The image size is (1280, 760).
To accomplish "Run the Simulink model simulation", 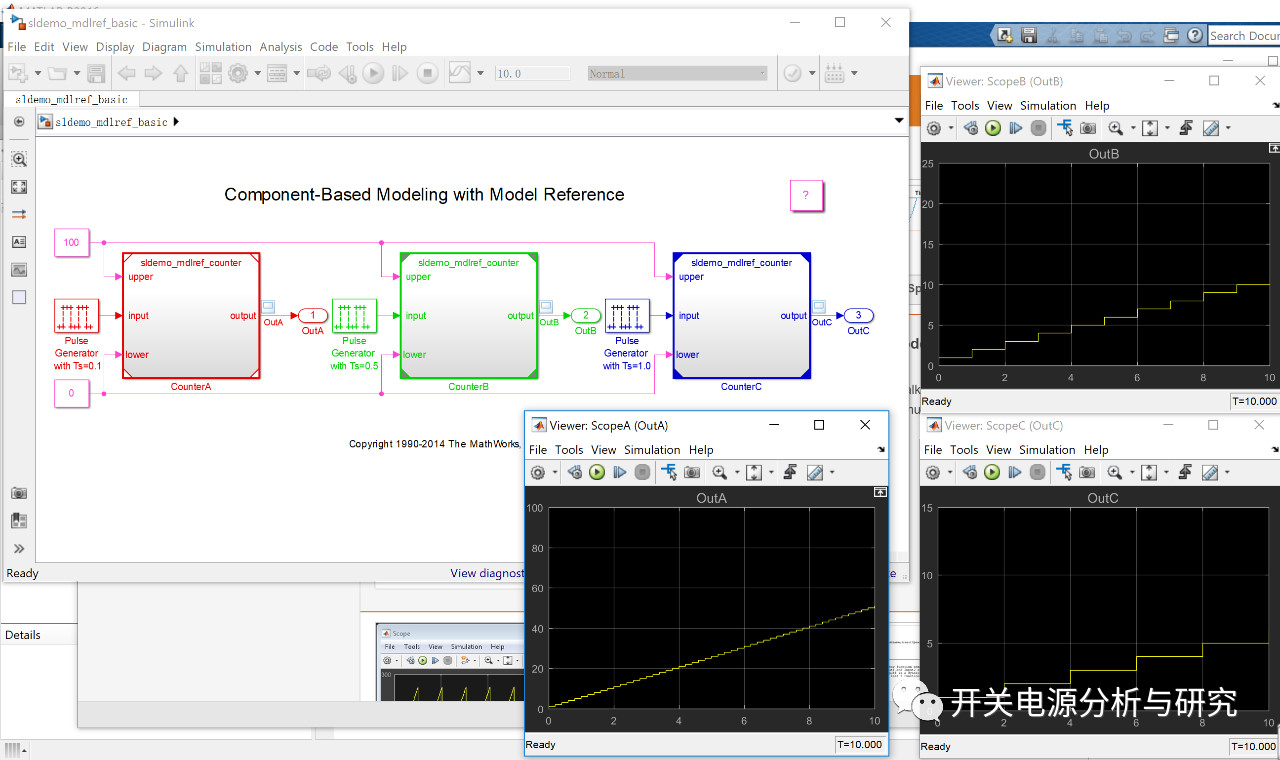I will coord(373,73).
